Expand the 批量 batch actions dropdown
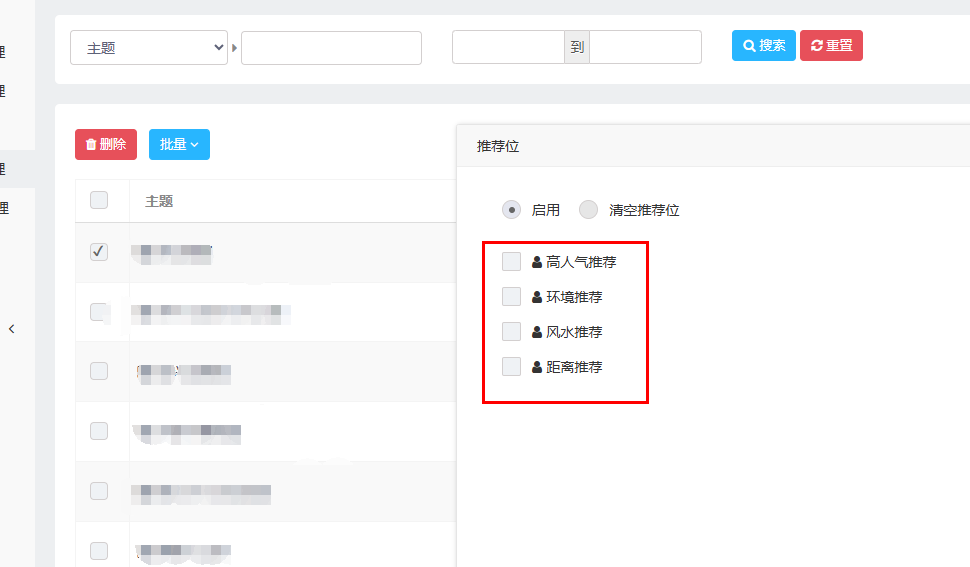The image size is (970, 567). coord(179,144)
